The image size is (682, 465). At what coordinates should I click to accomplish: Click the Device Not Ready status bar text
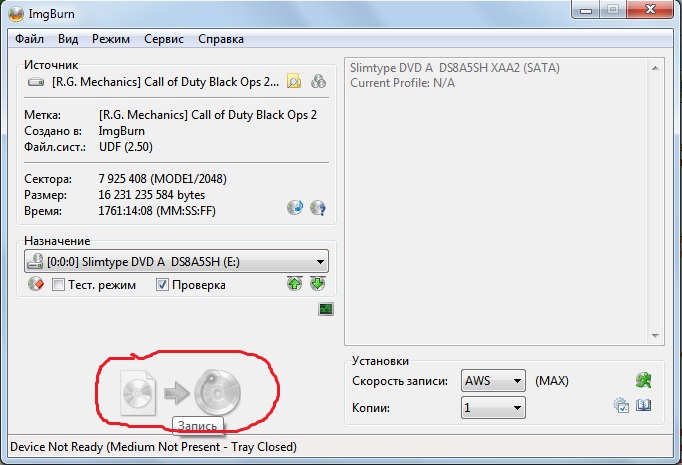[153, 447]
